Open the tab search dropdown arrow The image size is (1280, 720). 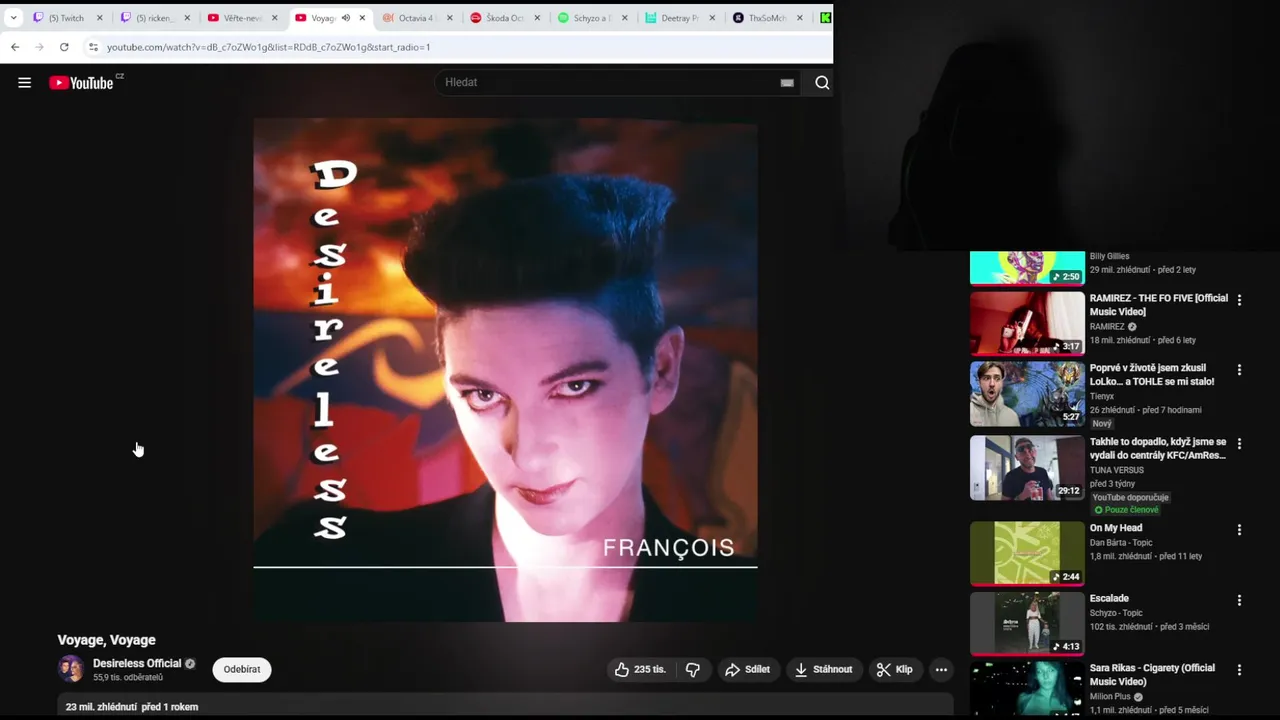pyautogui.click(x=13, y=18)
